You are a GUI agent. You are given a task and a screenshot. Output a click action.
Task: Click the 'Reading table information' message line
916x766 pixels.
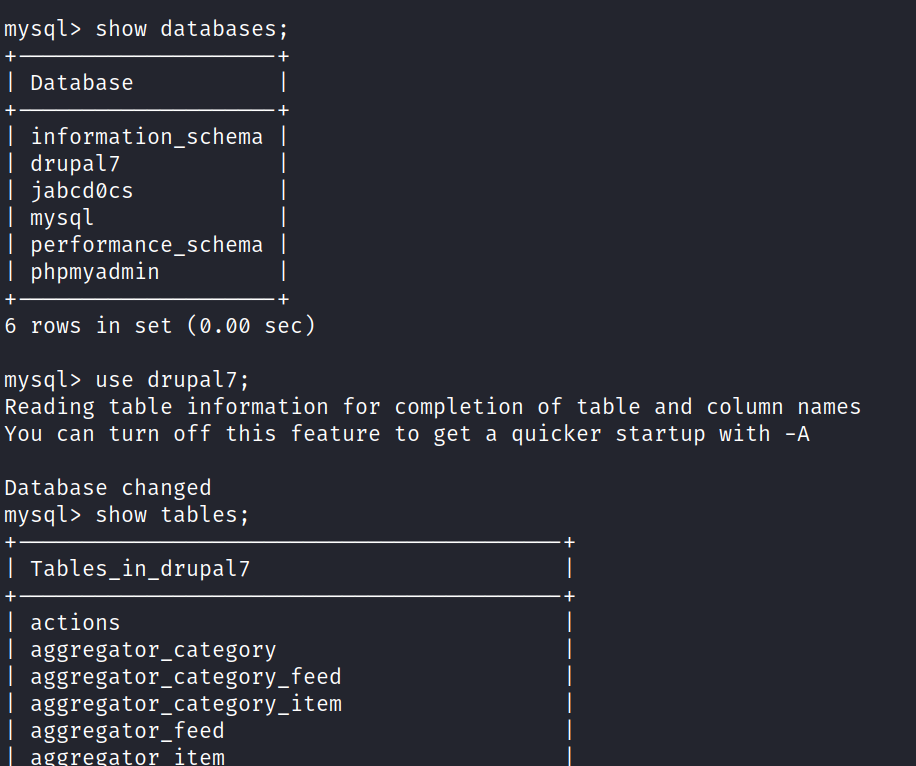[432, 407]
